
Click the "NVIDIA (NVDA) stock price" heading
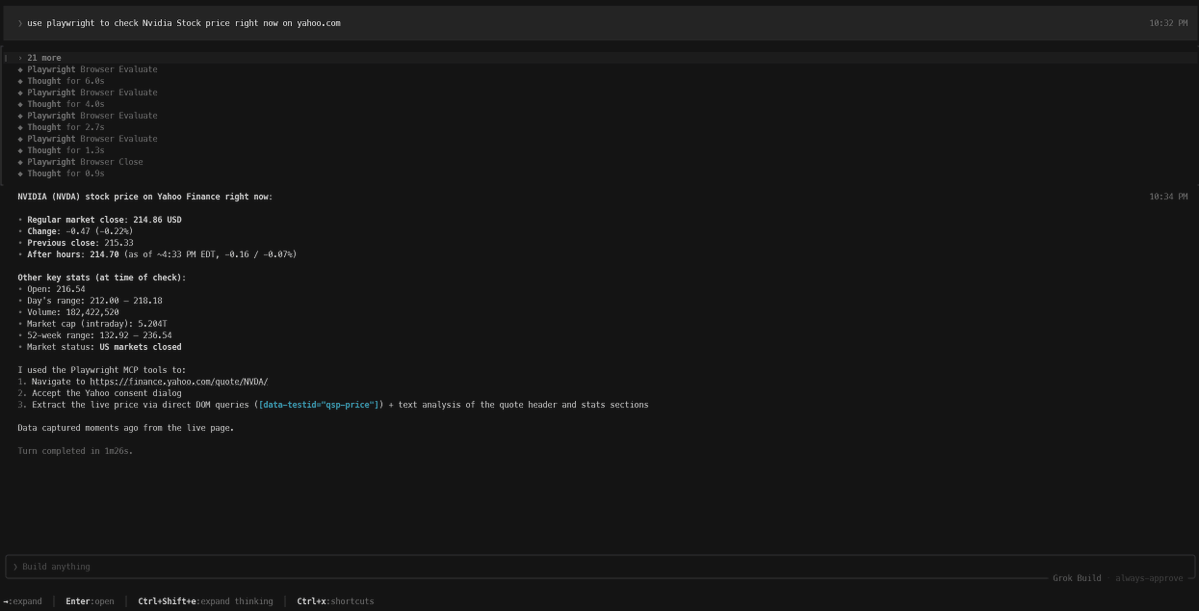145,197
